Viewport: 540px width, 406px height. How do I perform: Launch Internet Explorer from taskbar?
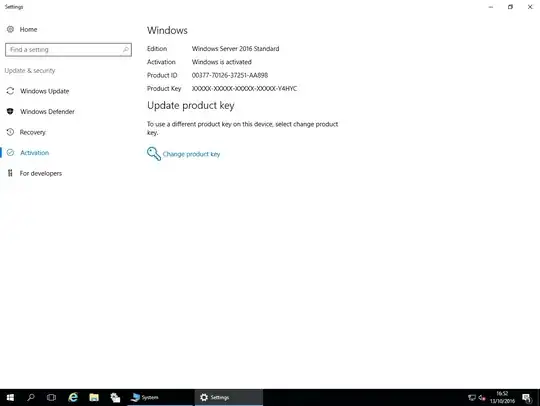pos(73,397)
